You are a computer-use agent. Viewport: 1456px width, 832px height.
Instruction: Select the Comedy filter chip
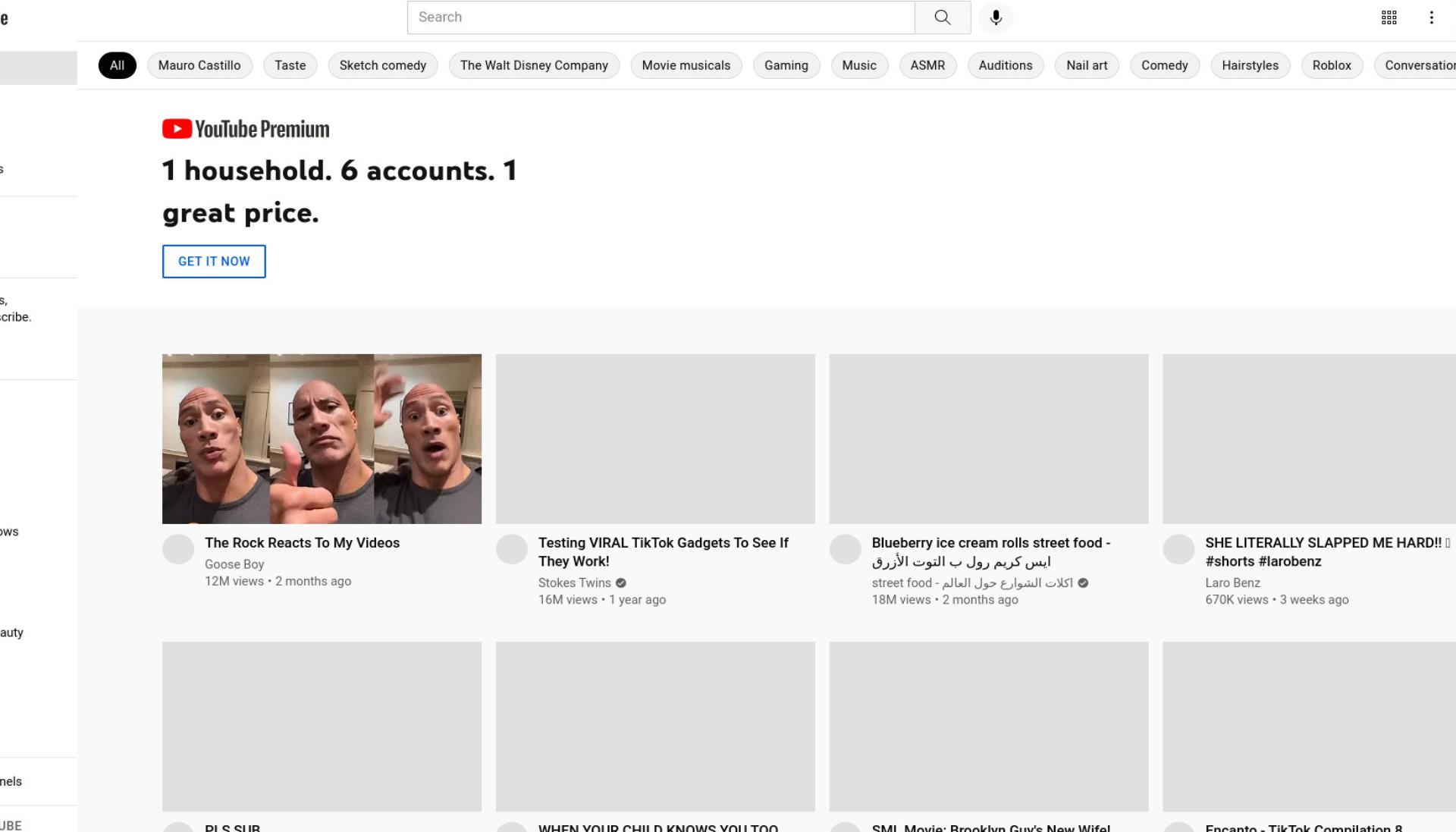[1165, 65]
